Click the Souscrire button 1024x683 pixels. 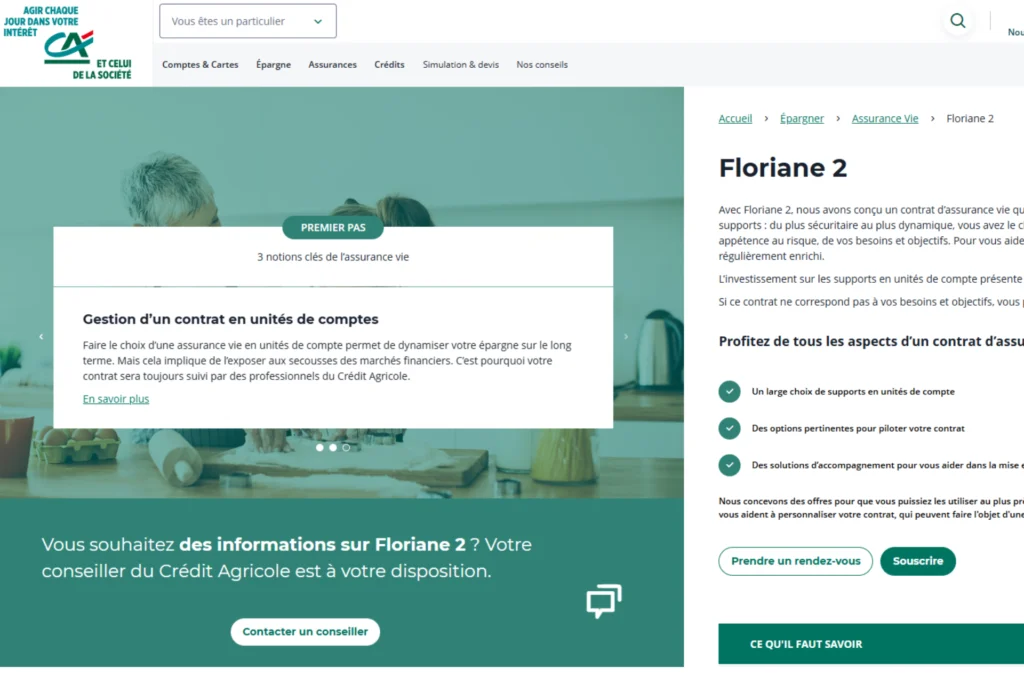click(917, 561)
